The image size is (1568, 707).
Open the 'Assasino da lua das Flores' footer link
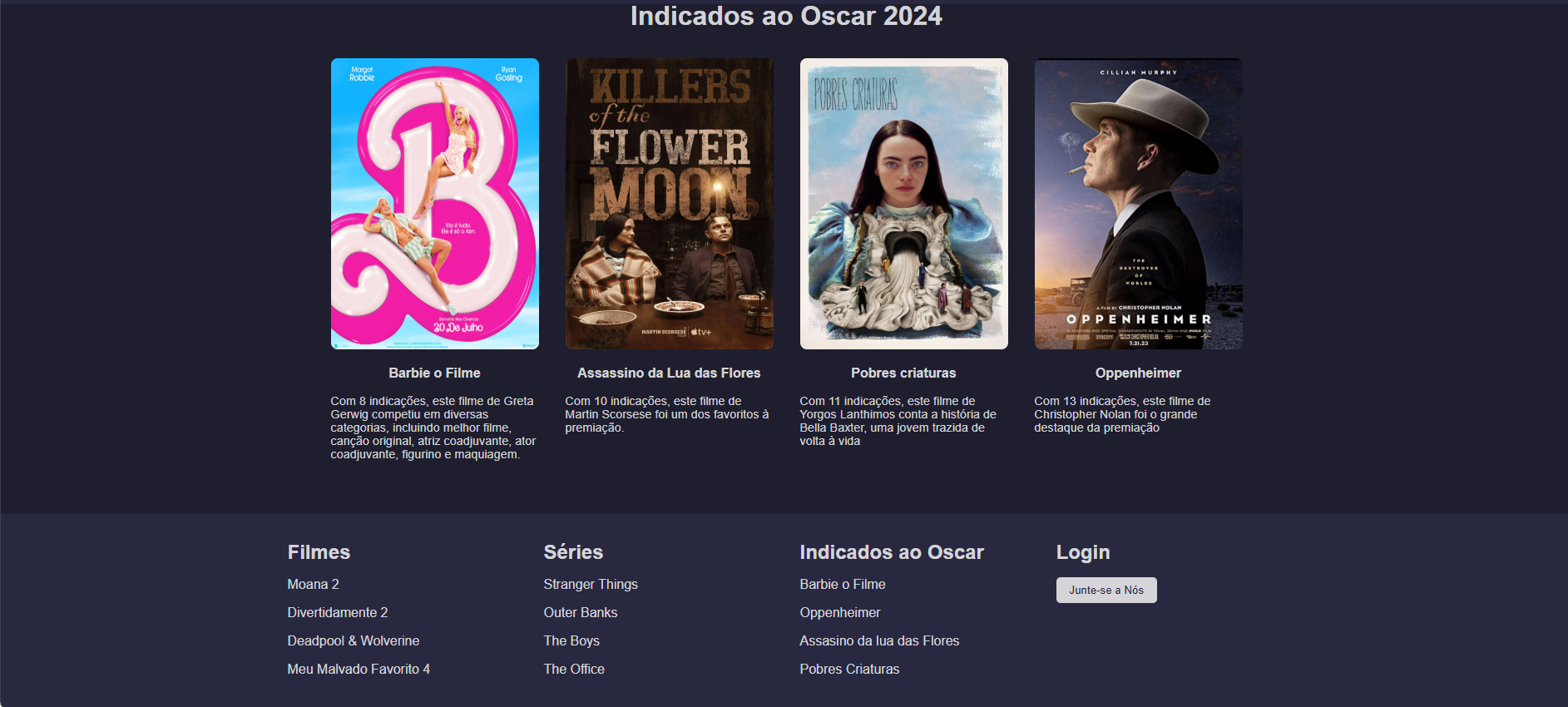[x=879, y=640]
